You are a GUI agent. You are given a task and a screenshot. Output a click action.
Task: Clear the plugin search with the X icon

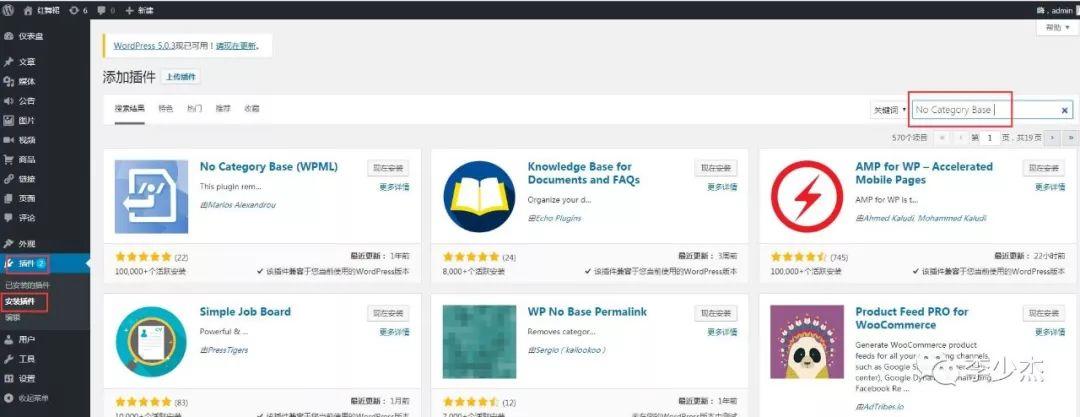[1064, 110]
